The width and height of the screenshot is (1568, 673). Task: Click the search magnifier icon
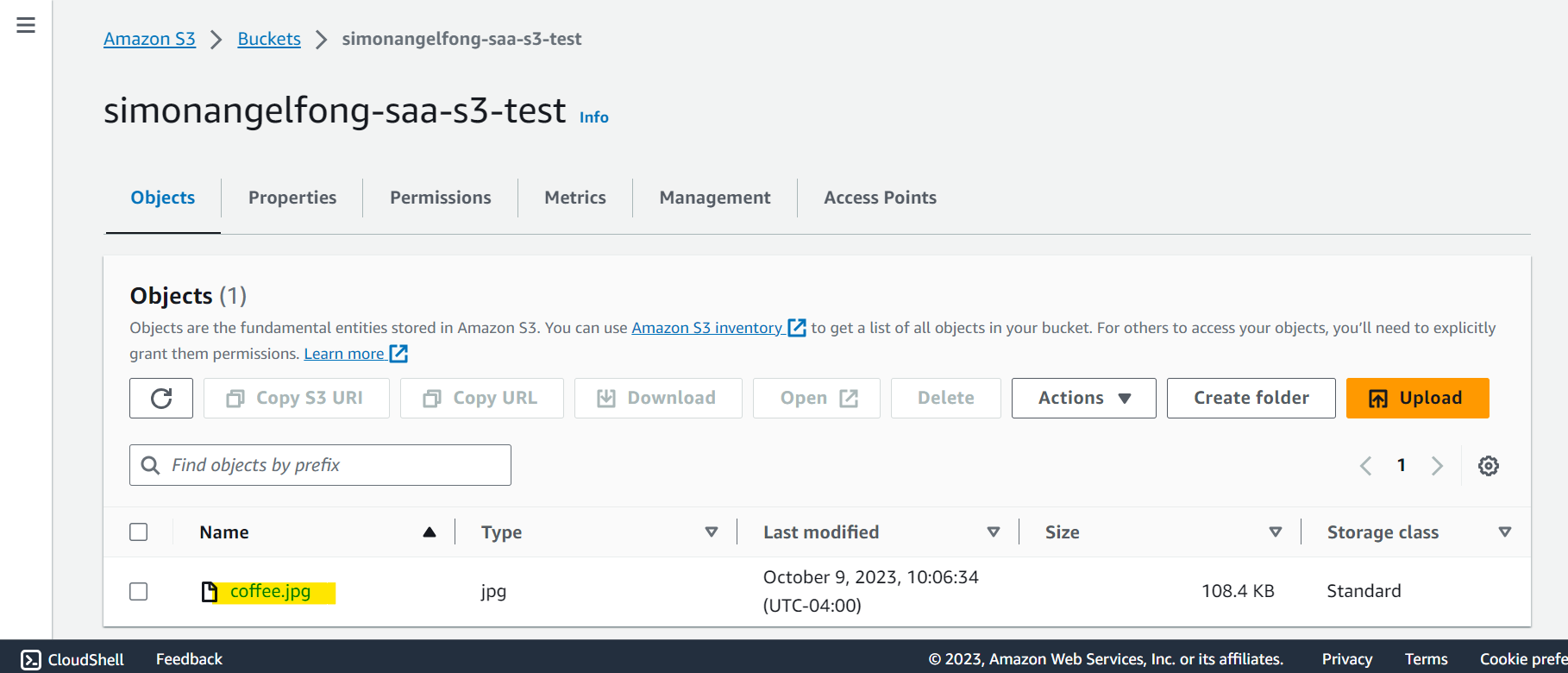point(150,465)
